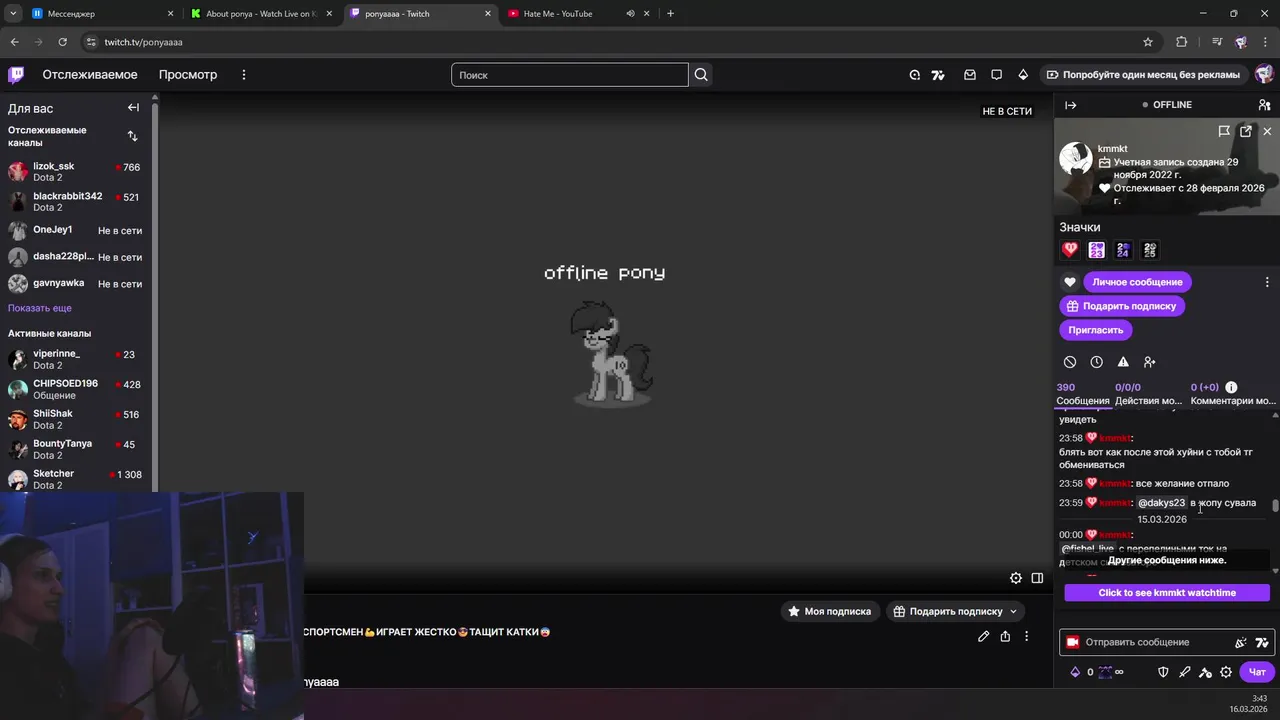This screenshot has width=1280, height=720.
Task: Warn kmmkt with the triangle icon
Action: coord(1123,362)
